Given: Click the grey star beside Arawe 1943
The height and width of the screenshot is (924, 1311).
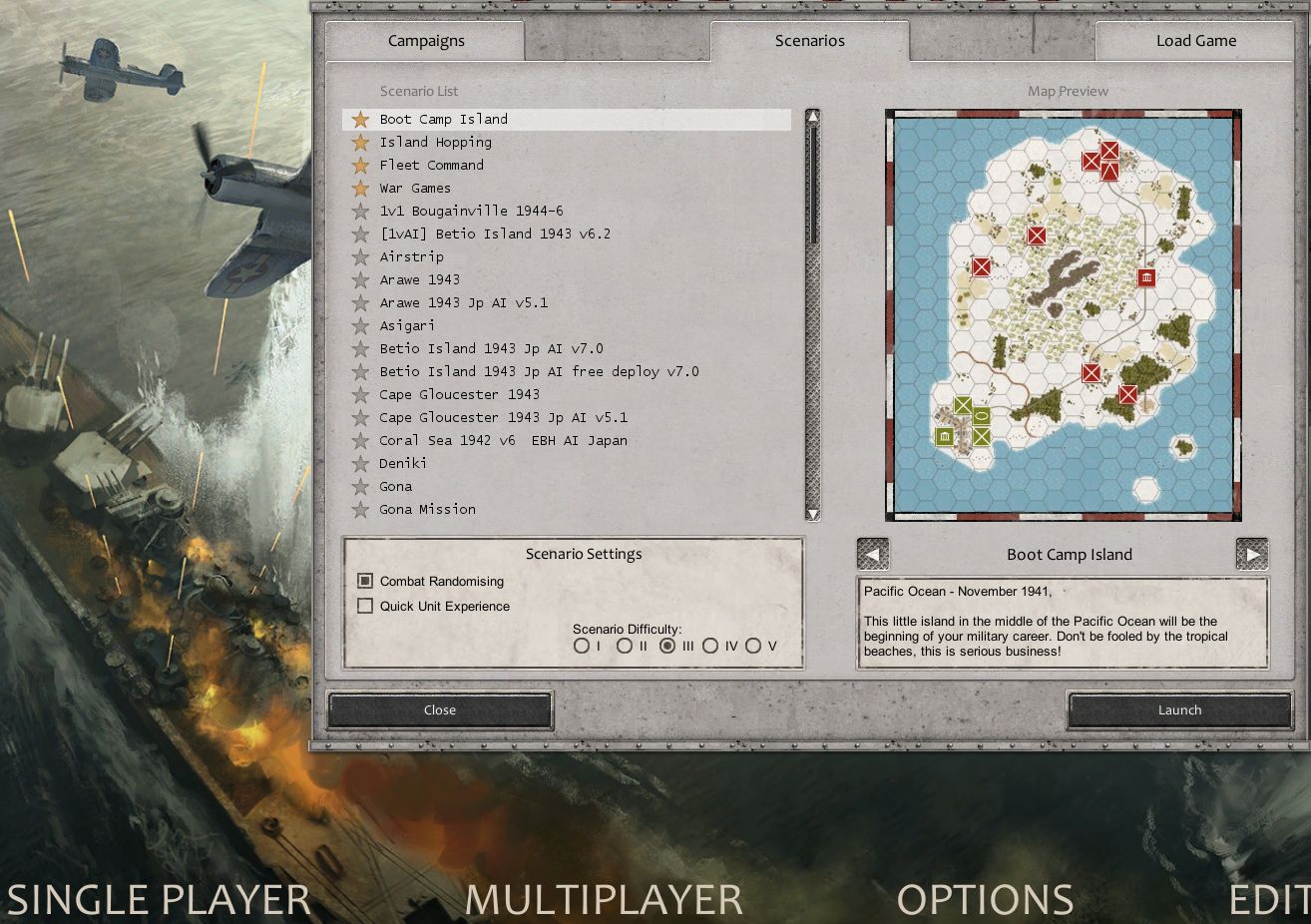Looking at the screenshot, I should (x=361, y=279).
